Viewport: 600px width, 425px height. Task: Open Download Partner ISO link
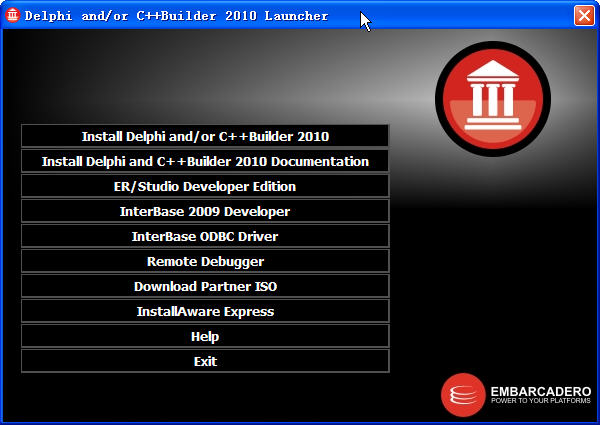(205, 286)
